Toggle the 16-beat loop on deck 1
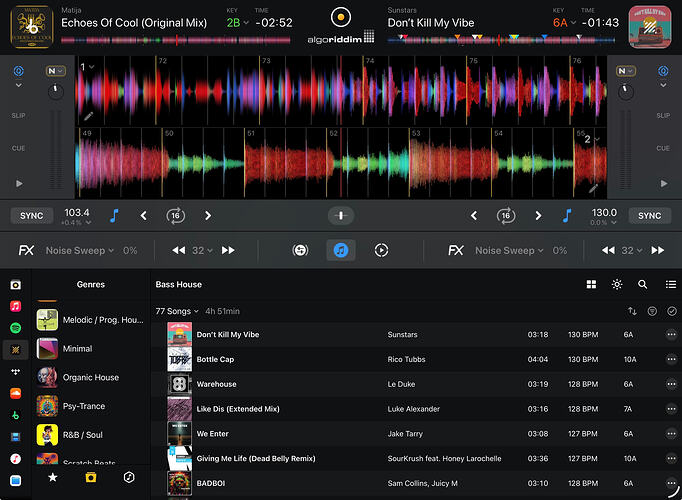Image resolution: width=682 pixels, height=500 pixels. [176, 216]
